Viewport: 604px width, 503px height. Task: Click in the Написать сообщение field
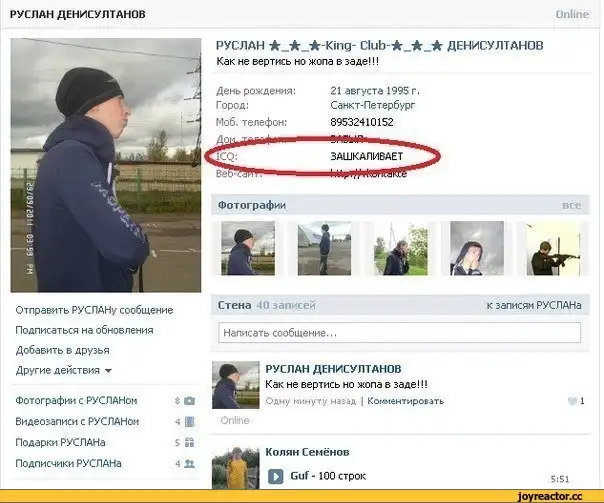(x=400, y=333)
